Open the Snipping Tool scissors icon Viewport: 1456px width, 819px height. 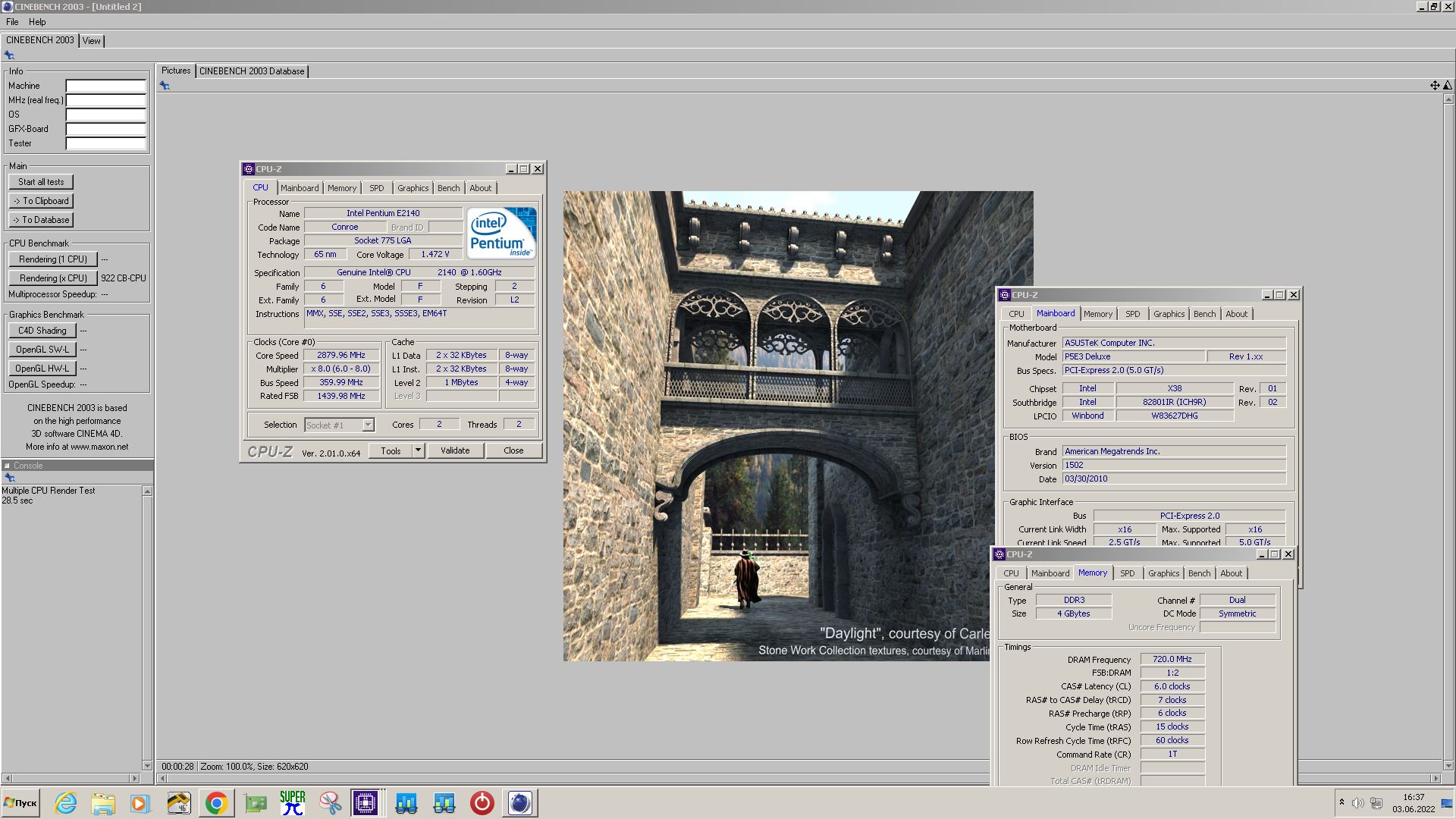330,803
